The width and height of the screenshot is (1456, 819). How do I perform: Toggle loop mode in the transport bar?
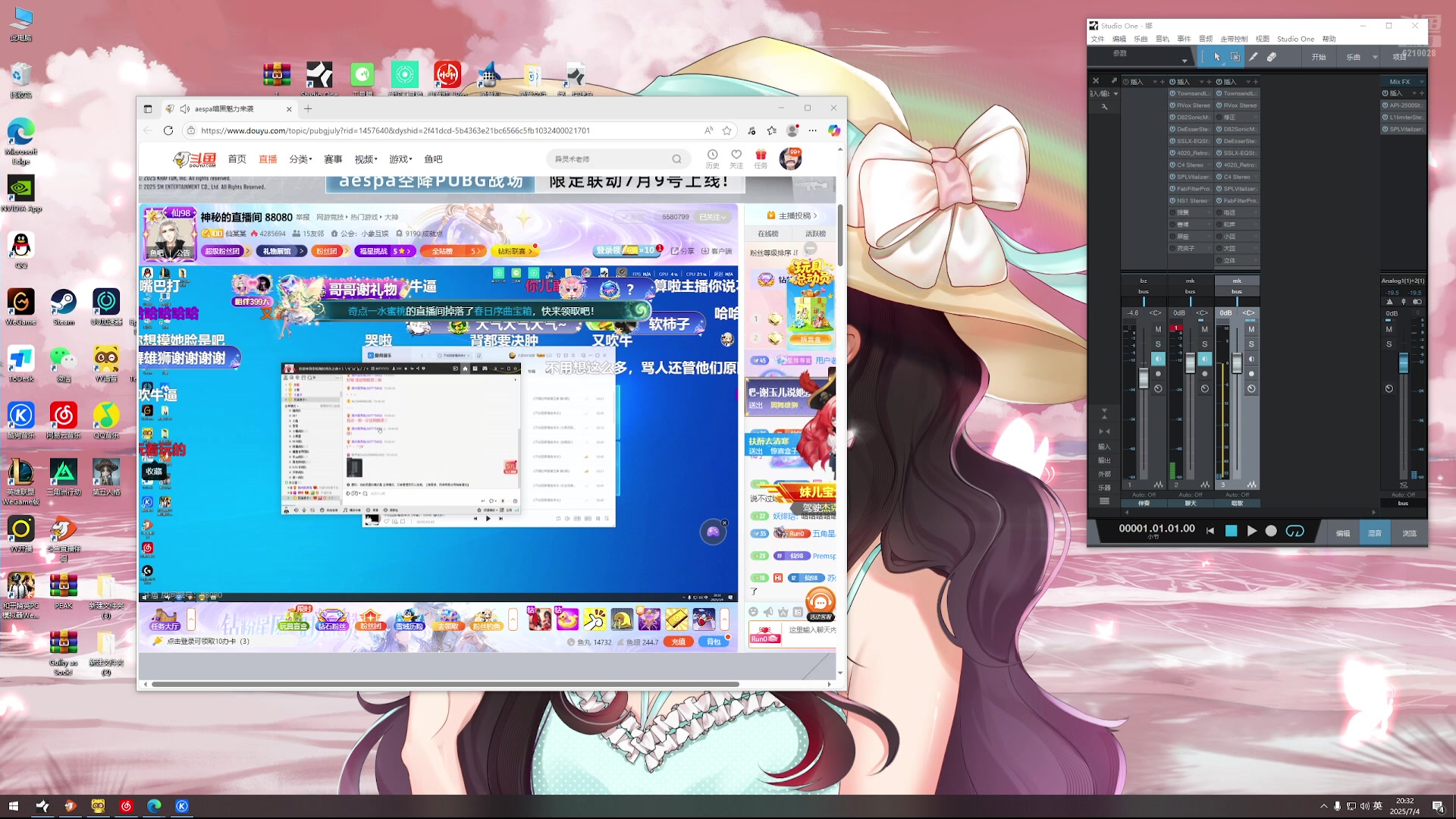click(1294, 531)
